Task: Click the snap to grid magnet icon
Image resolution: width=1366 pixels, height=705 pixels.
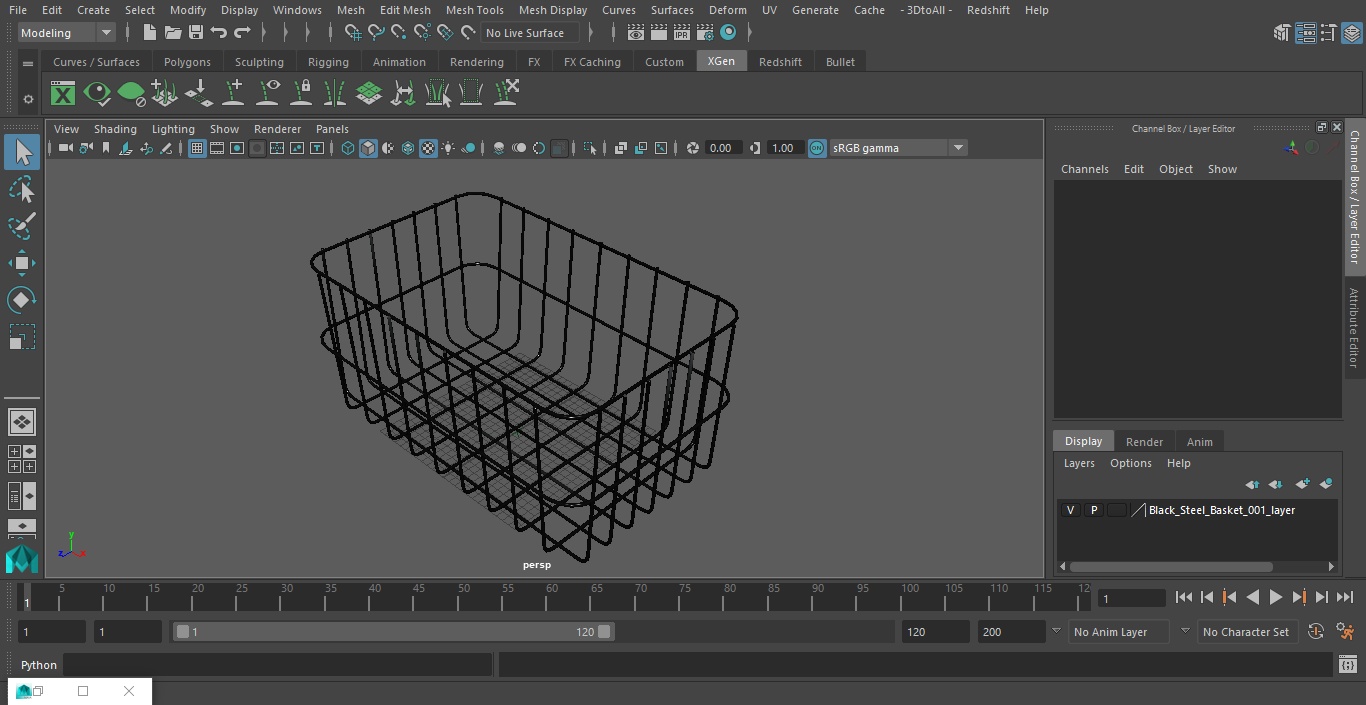Action: 353,33
